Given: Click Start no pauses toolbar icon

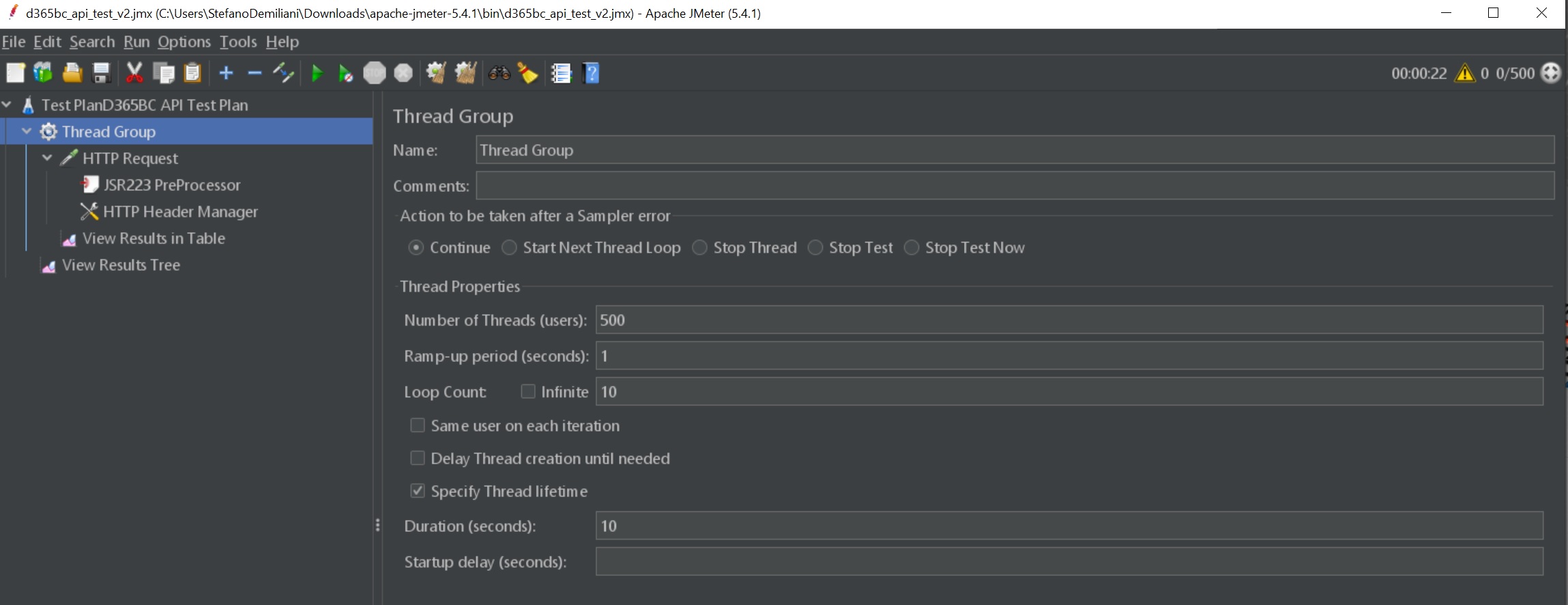Looking at the screenshot, I should pyautogui.click(x=345, y=73).
